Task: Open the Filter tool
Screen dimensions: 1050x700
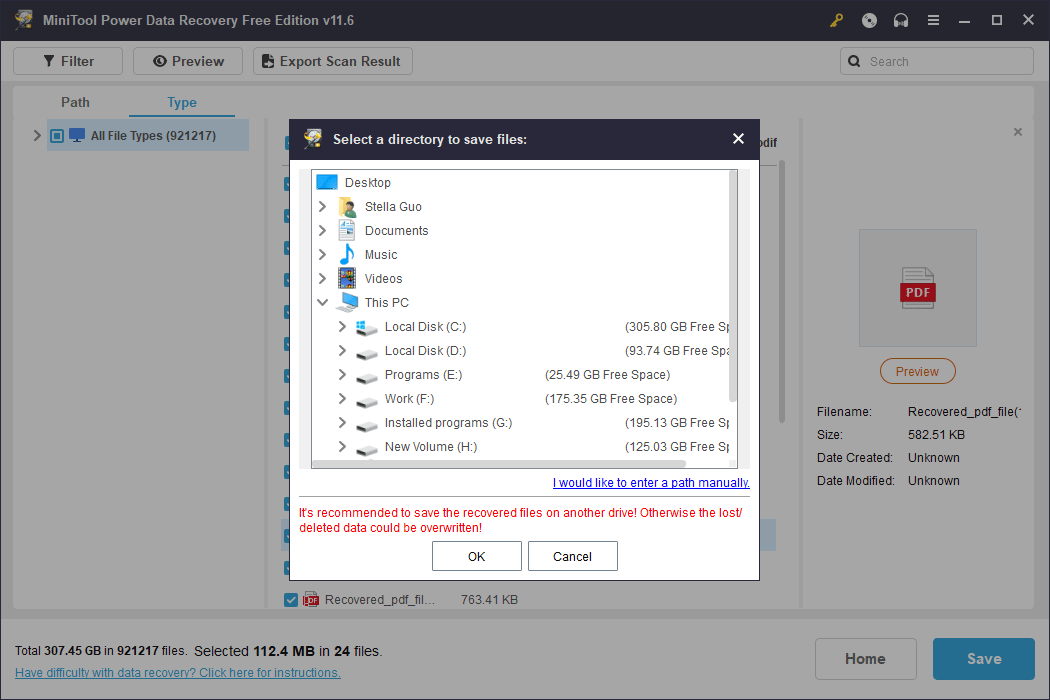Action: pyautogui.click(x=68, y=61)
